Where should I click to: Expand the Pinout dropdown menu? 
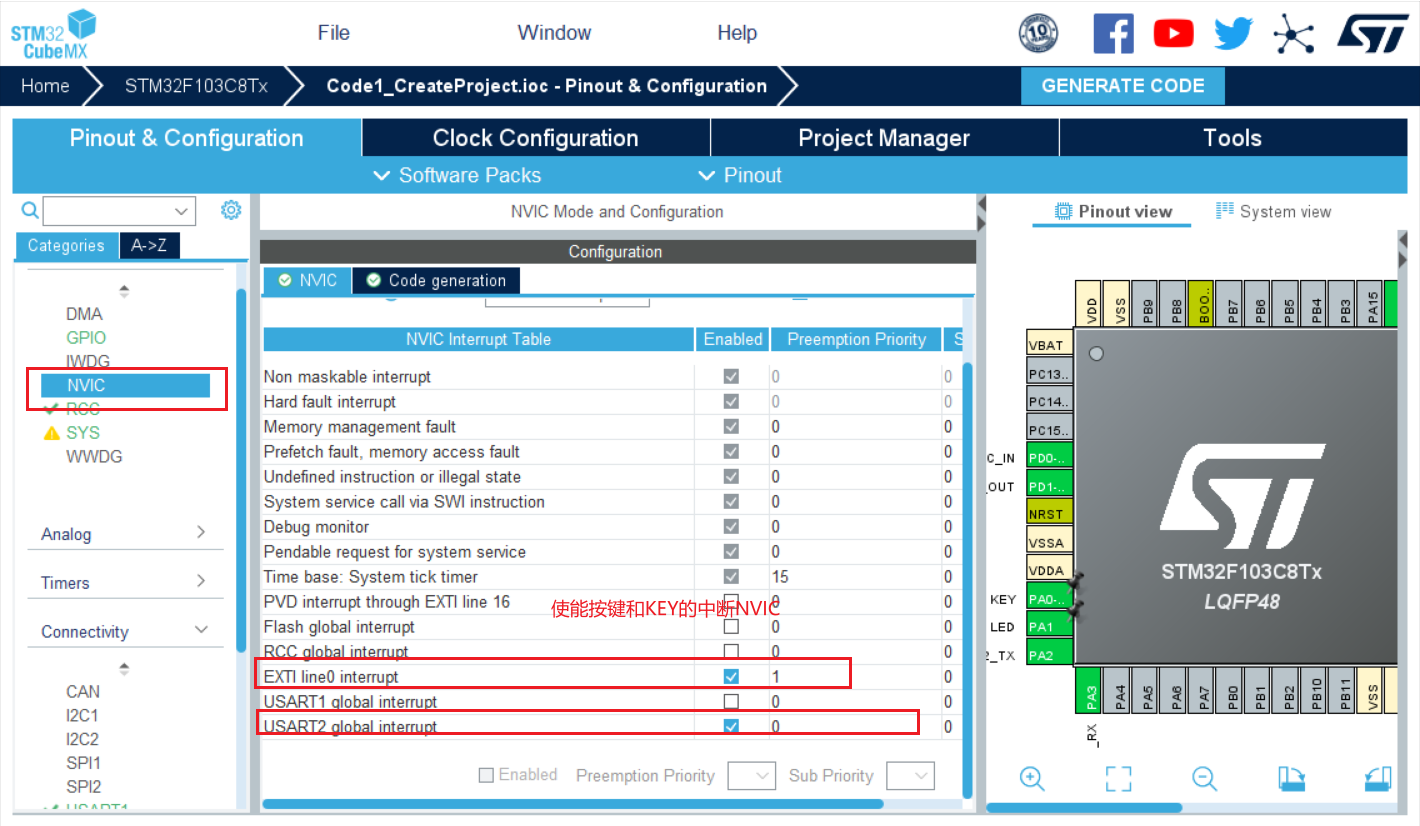coord(739,175)
